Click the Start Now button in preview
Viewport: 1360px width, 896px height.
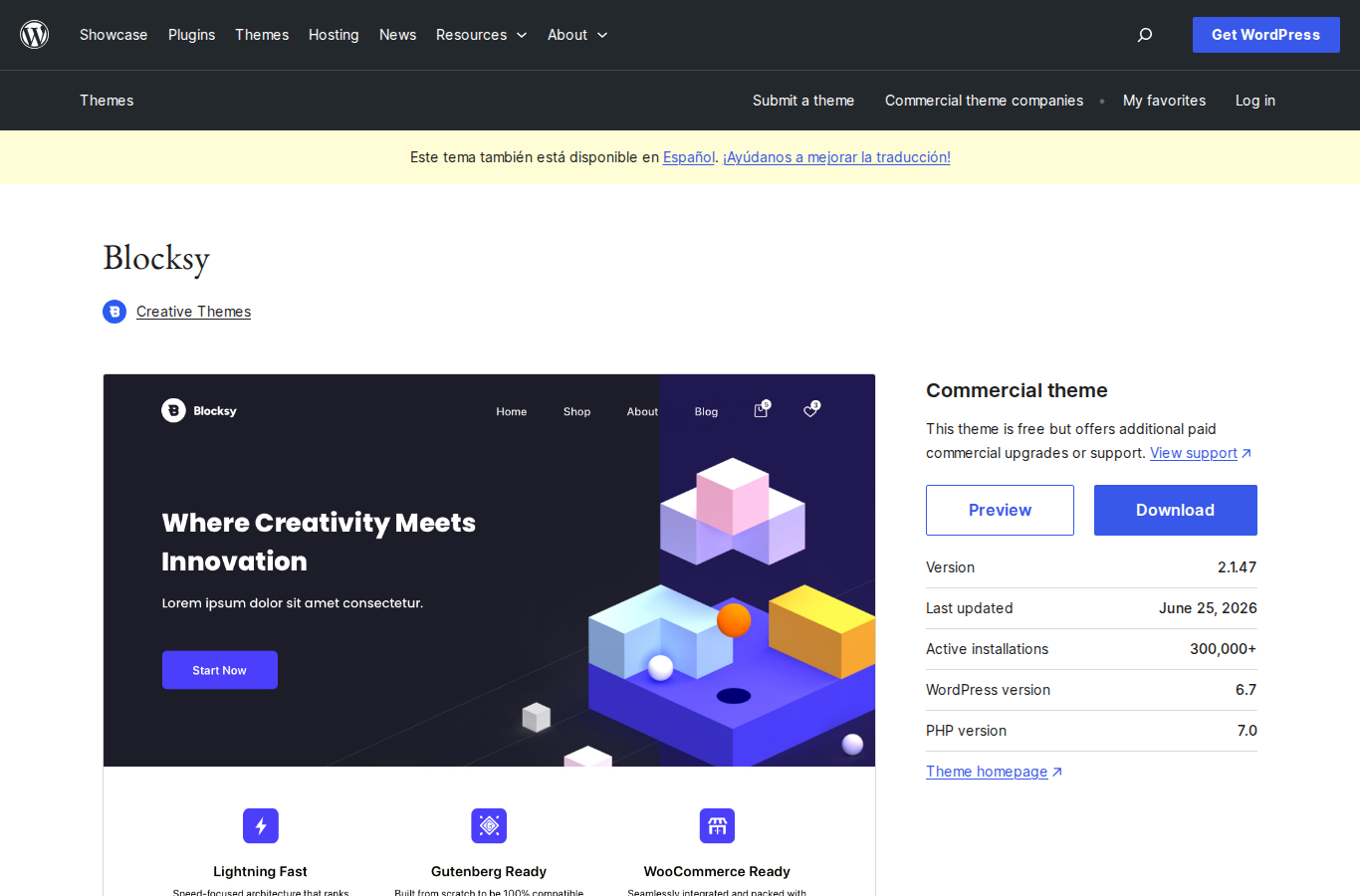(x=220, y=670)
